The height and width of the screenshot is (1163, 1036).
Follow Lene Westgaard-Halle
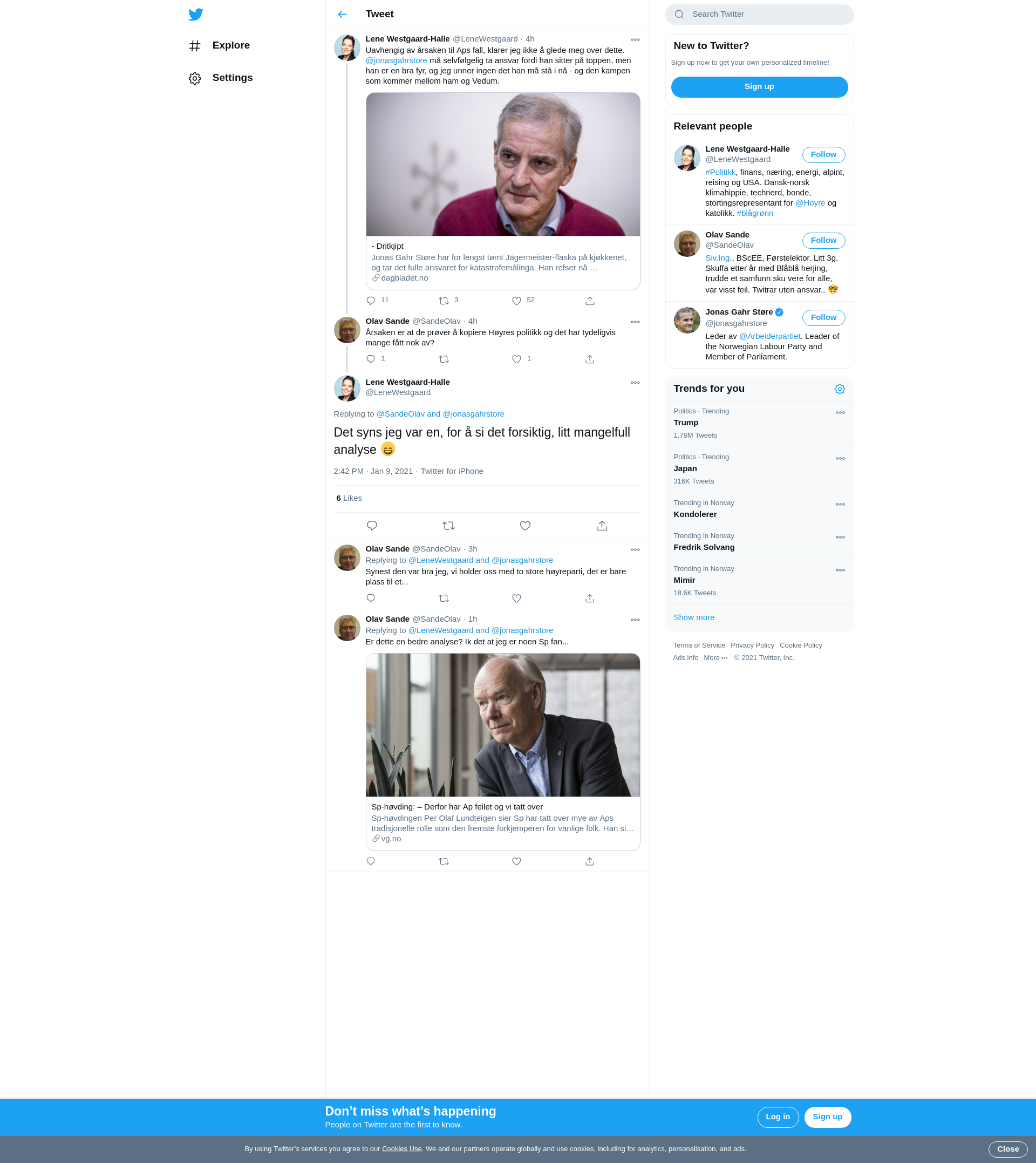coord(823,154)
